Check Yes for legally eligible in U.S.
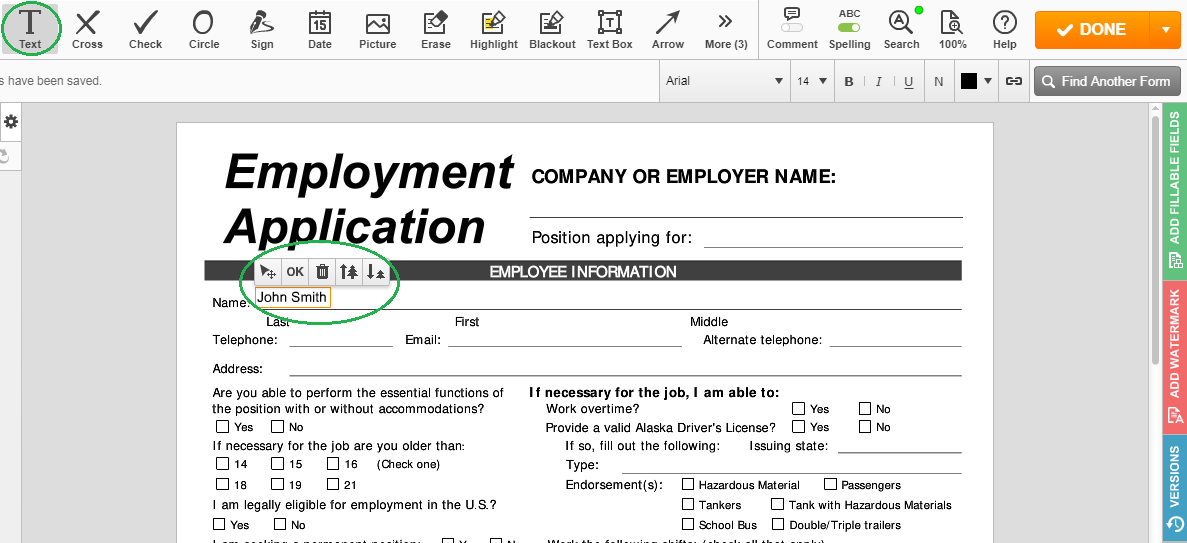Image resolution: width=1187 pixels, height=543 pixels. tap(220, 524)
